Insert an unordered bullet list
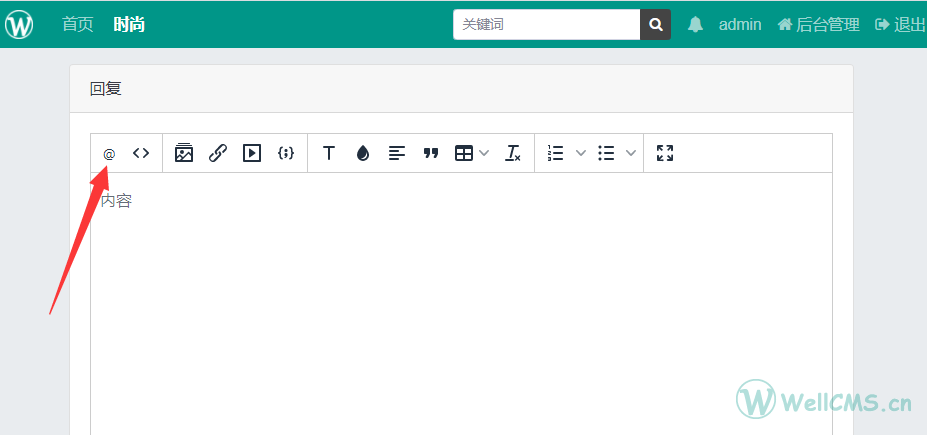 coord(606,154)
